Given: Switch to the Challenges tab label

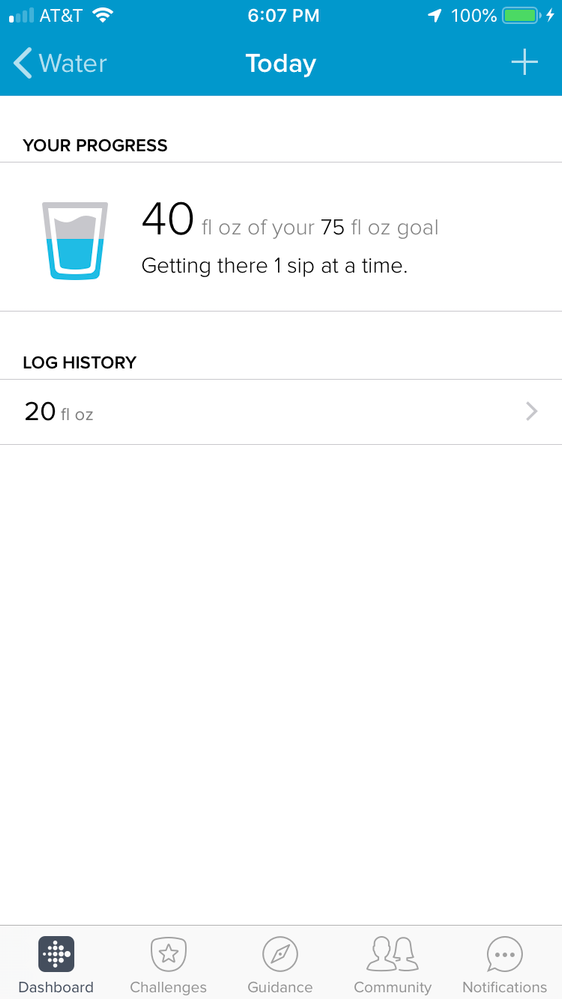Looking at the screenshot, I should pyautogui.click(x=168, y=988).
